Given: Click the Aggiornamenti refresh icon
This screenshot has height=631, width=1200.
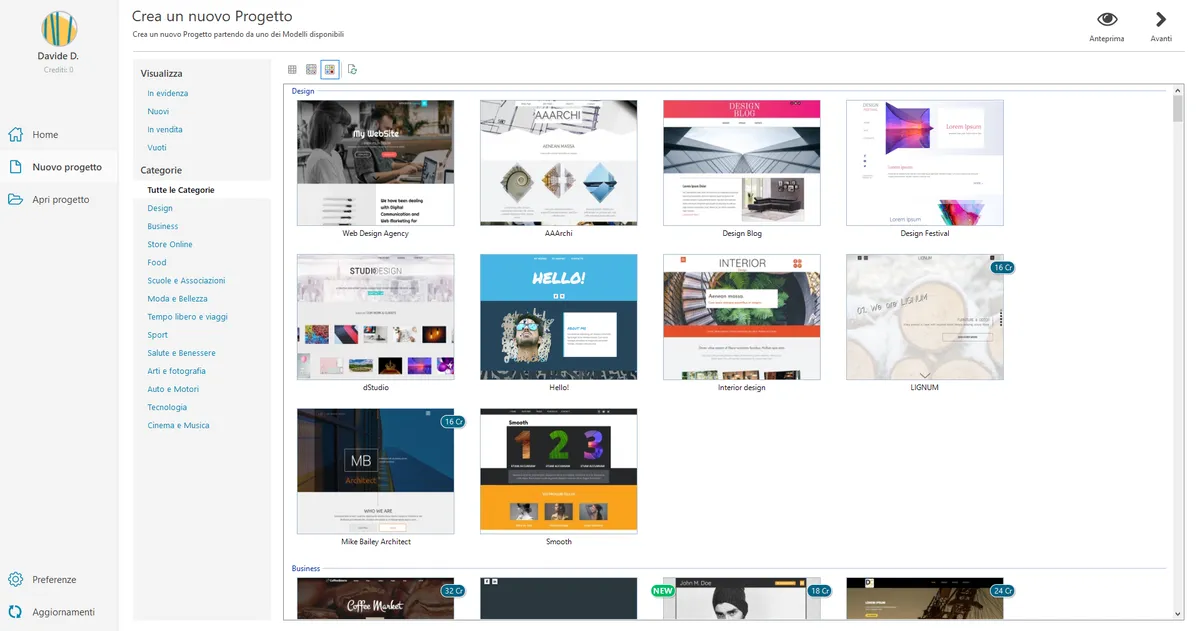Looking at the screenshot, I should 15,612.
